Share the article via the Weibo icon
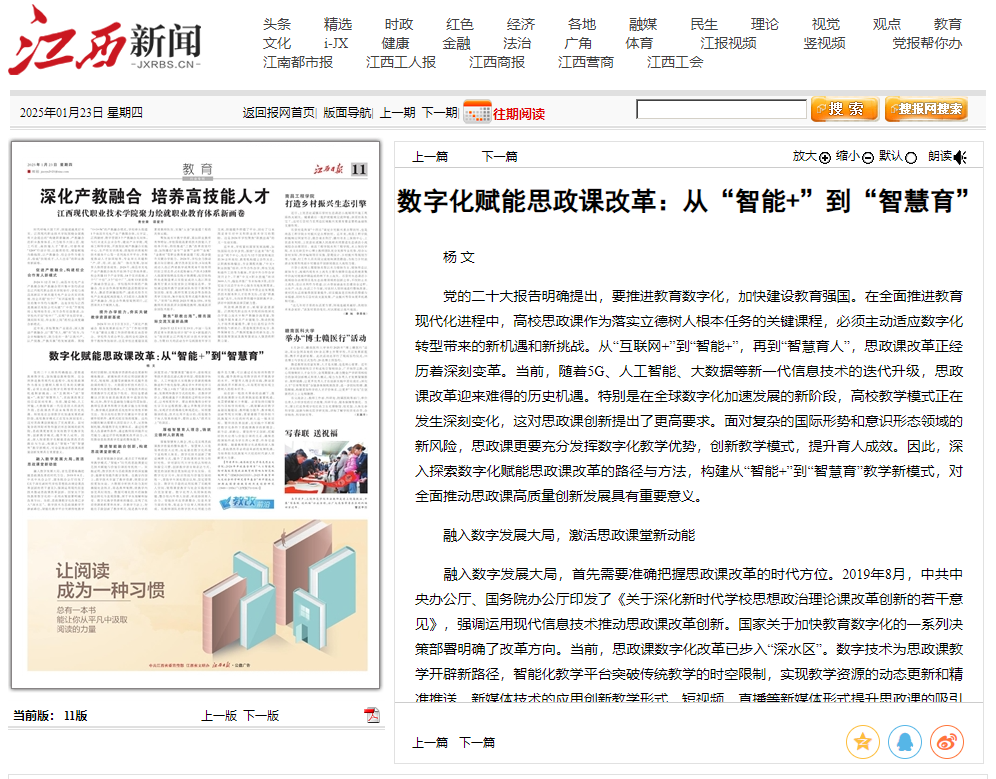Screen dimensions: 996x779 click(x=946, y=741)
